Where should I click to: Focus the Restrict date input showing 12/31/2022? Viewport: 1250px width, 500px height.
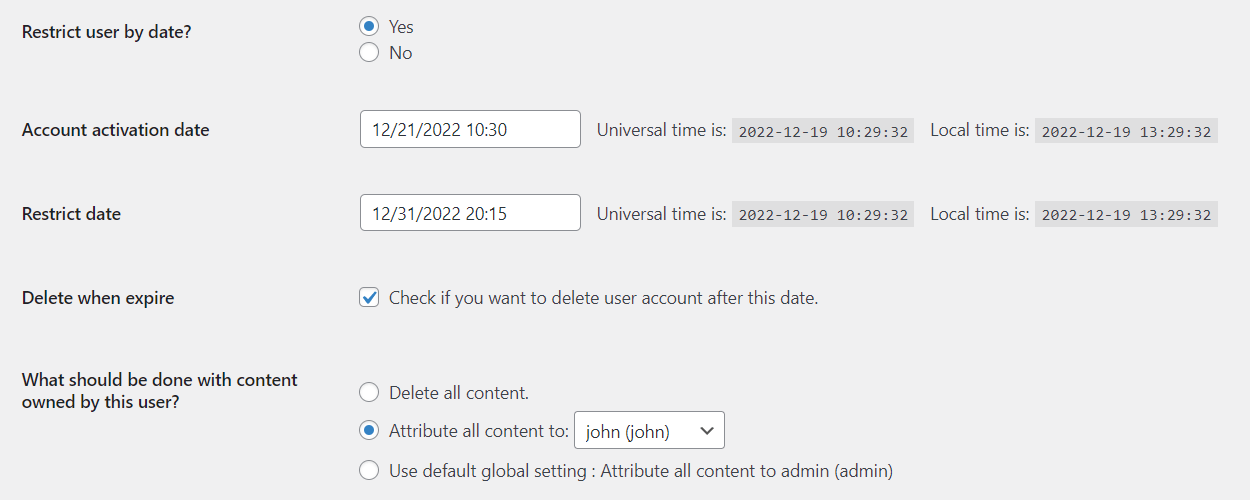point(470,213)
